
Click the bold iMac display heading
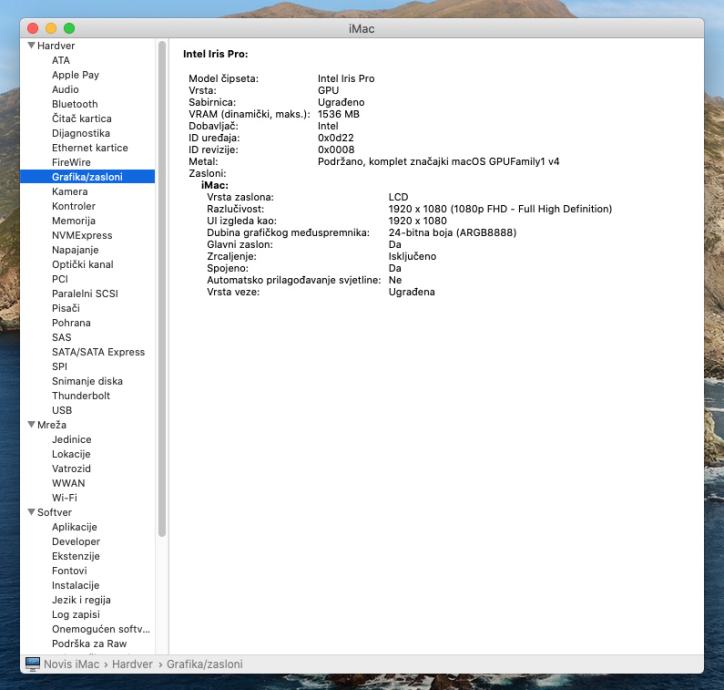[215, 185]
